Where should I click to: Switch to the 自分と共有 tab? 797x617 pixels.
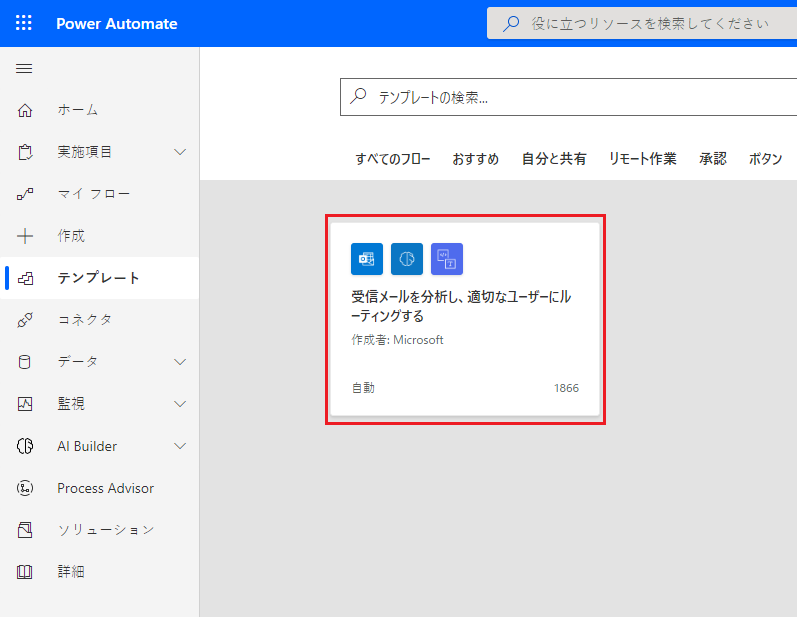554,159
